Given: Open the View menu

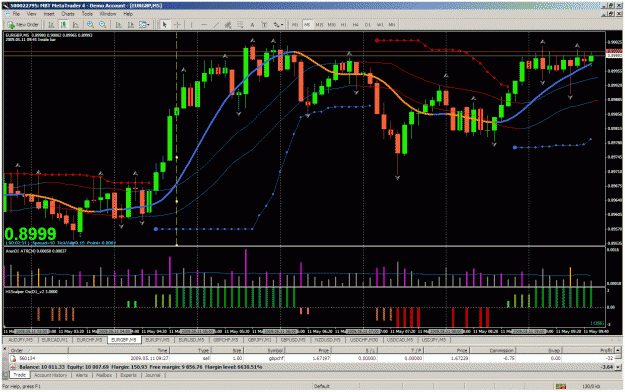Looking at the screenshot, I should pos(31,14).
